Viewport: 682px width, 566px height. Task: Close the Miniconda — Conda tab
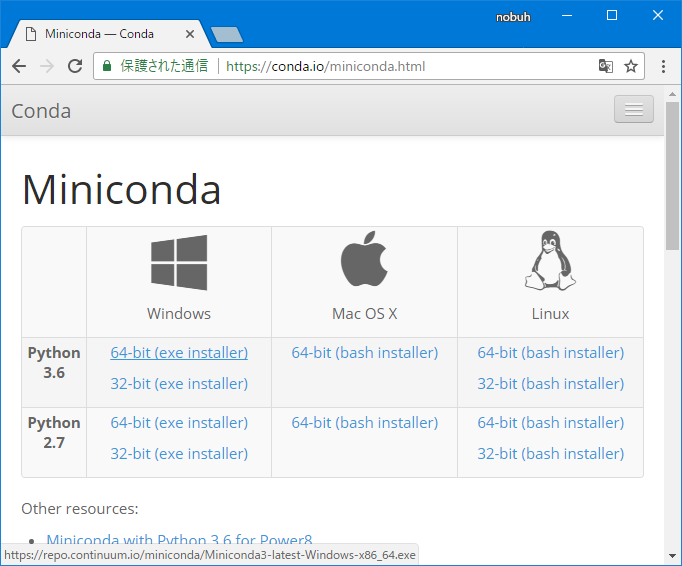(190, 34)
